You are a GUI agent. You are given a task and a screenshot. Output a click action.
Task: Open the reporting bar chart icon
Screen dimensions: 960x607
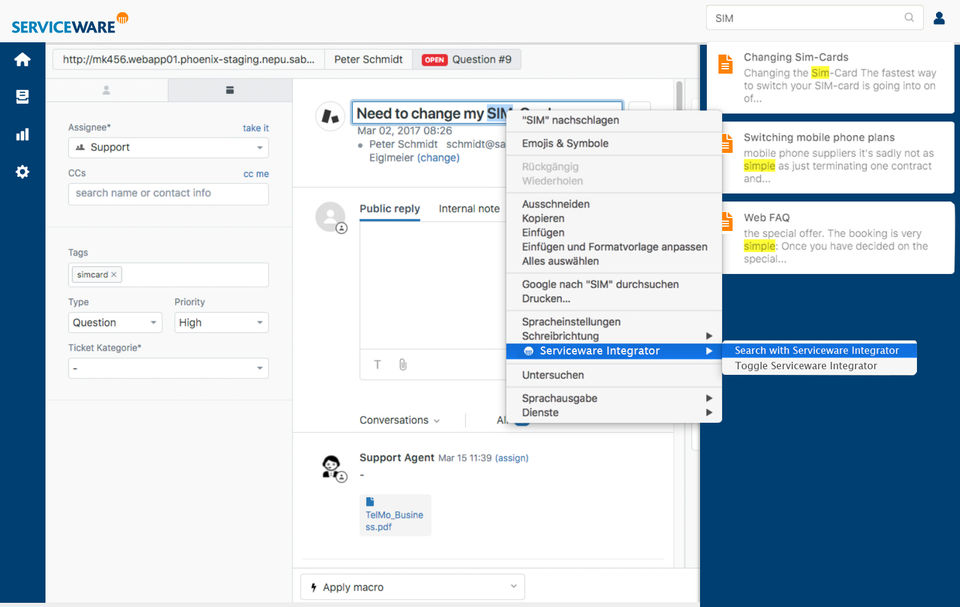coord(23,135)
